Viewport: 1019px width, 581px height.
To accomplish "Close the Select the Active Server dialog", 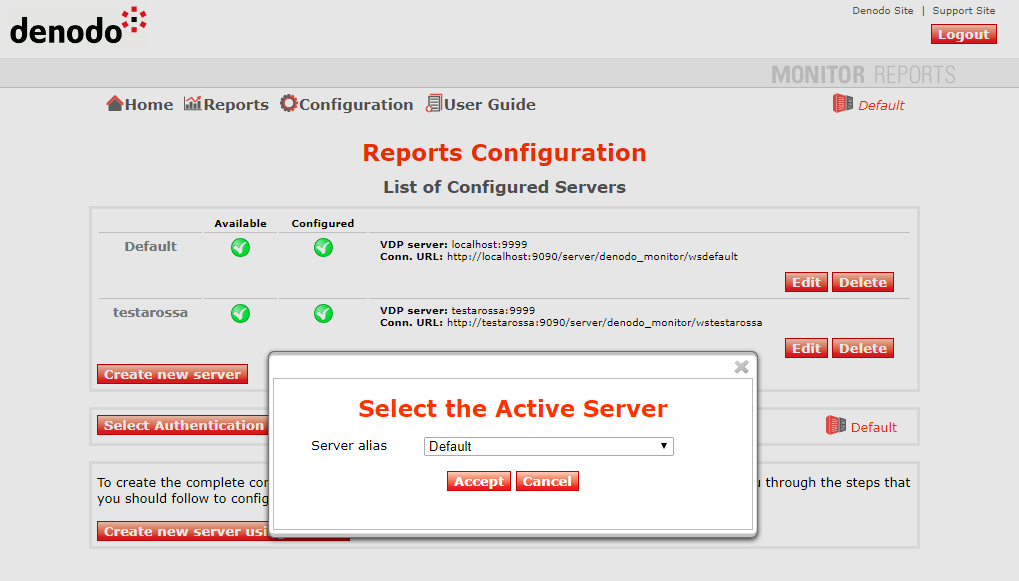I will pos(742,367).
